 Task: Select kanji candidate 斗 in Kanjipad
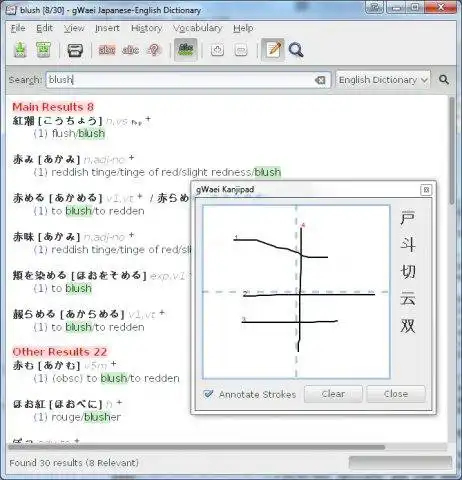tap(408, 245)
